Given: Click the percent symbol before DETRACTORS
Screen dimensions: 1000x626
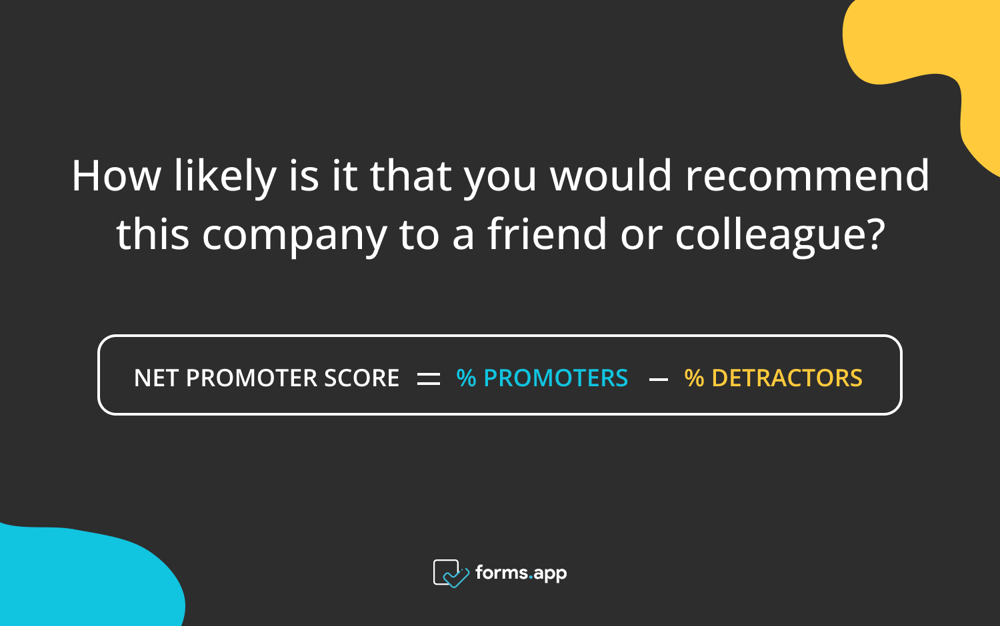Looking at the screenshot, I should tap(694, 378).
